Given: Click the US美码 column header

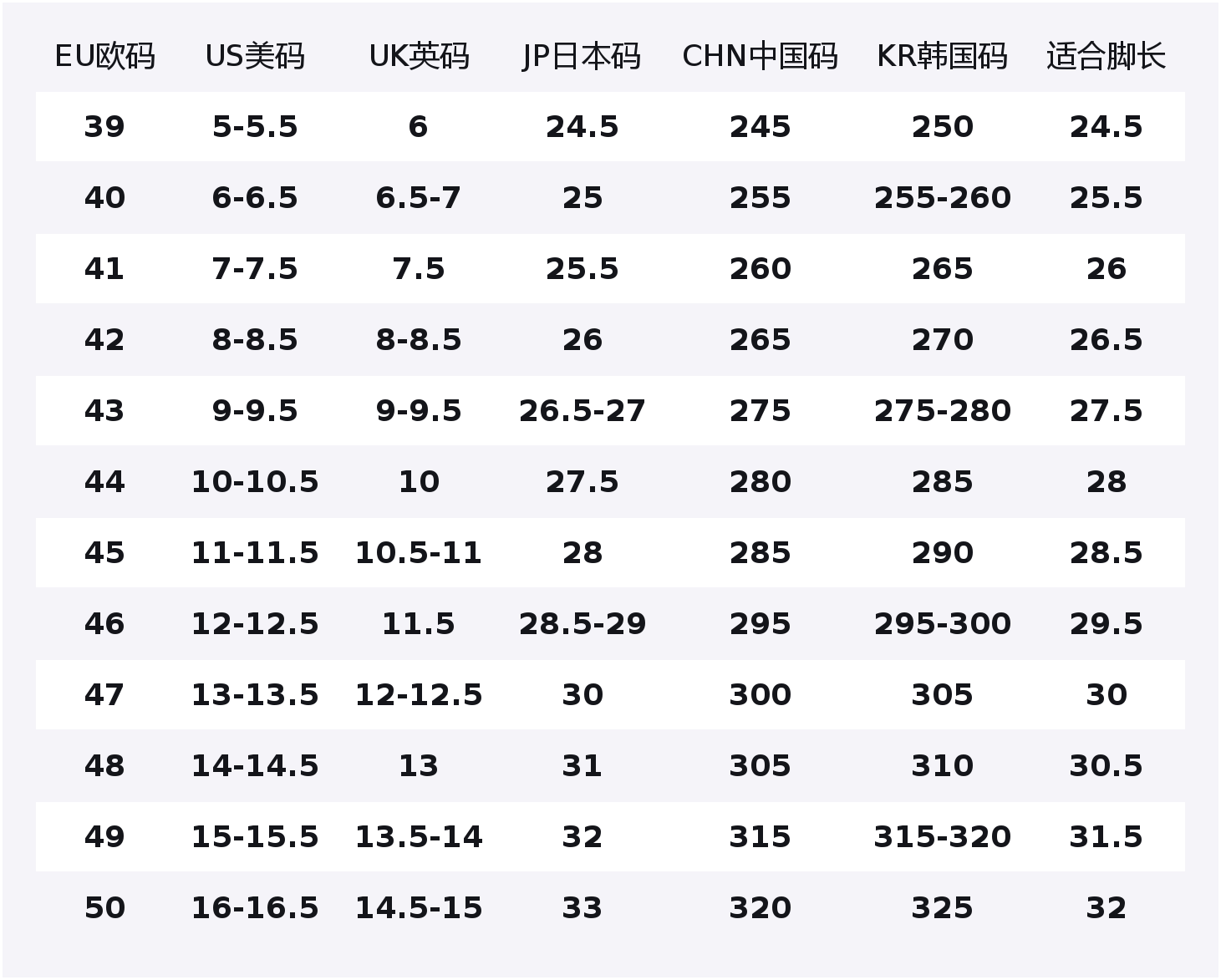Looking at the screenshot, I should click(x=255, y=57).
